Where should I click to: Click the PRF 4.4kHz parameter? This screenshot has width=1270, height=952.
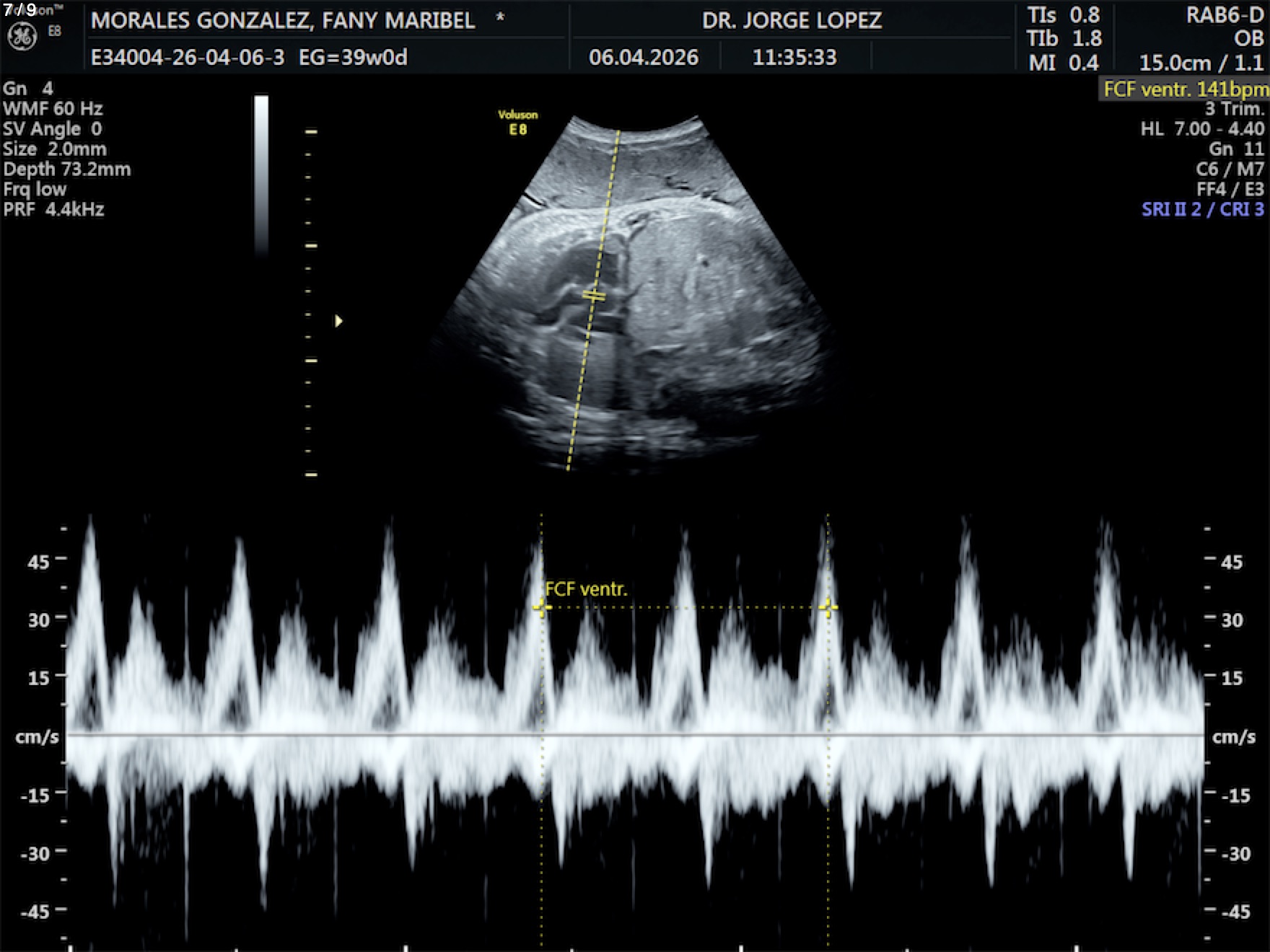click(x=54, y=210)
